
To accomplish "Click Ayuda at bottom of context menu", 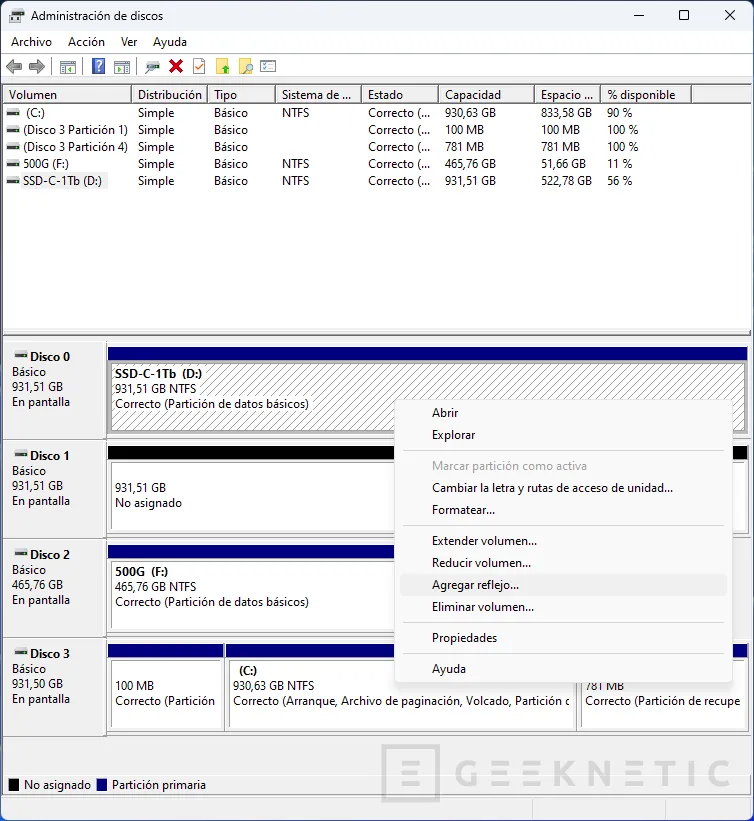I will [x=563, y=669].
